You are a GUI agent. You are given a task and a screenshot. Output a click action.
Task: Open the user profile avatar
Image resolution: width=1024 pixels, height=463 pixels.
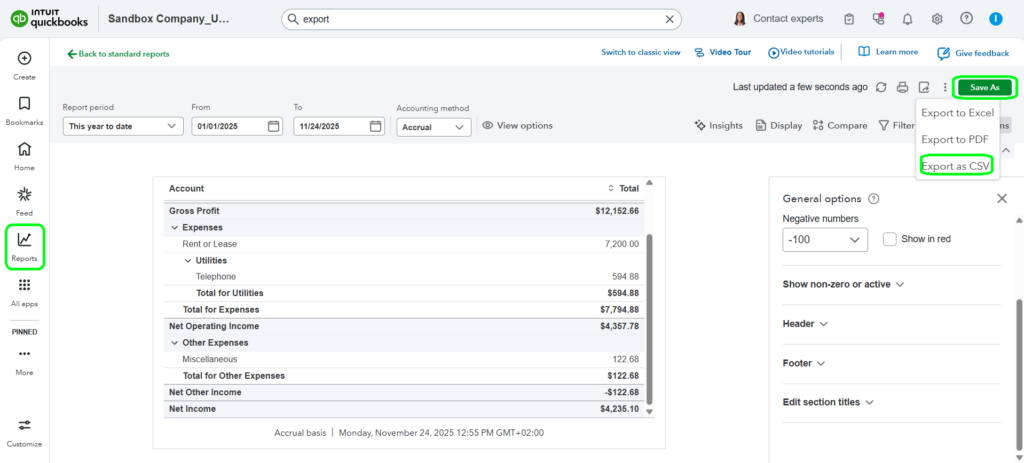point(995,19)
